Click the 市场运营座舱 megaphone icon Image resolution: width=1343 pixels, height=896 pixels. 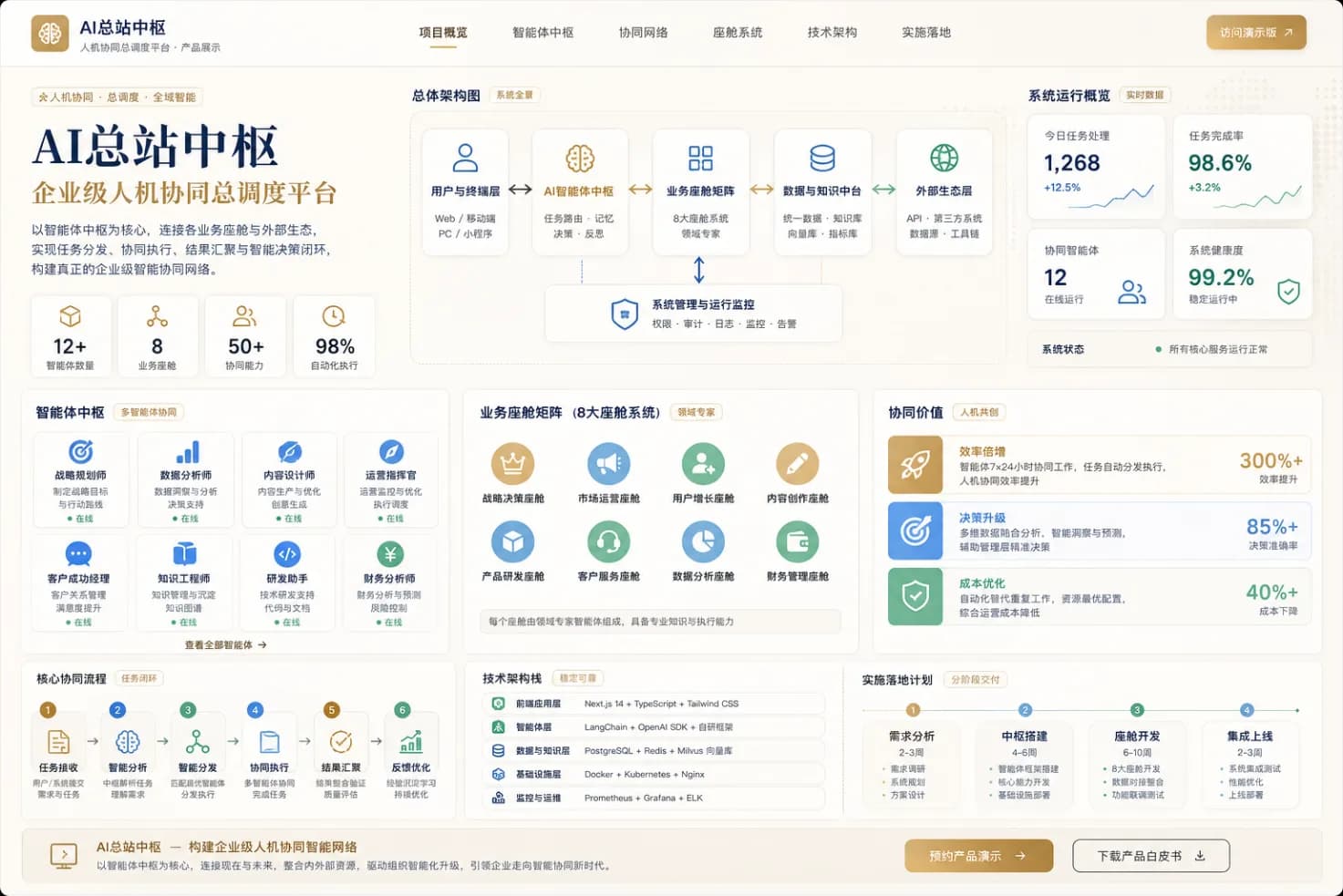point(608,464)
